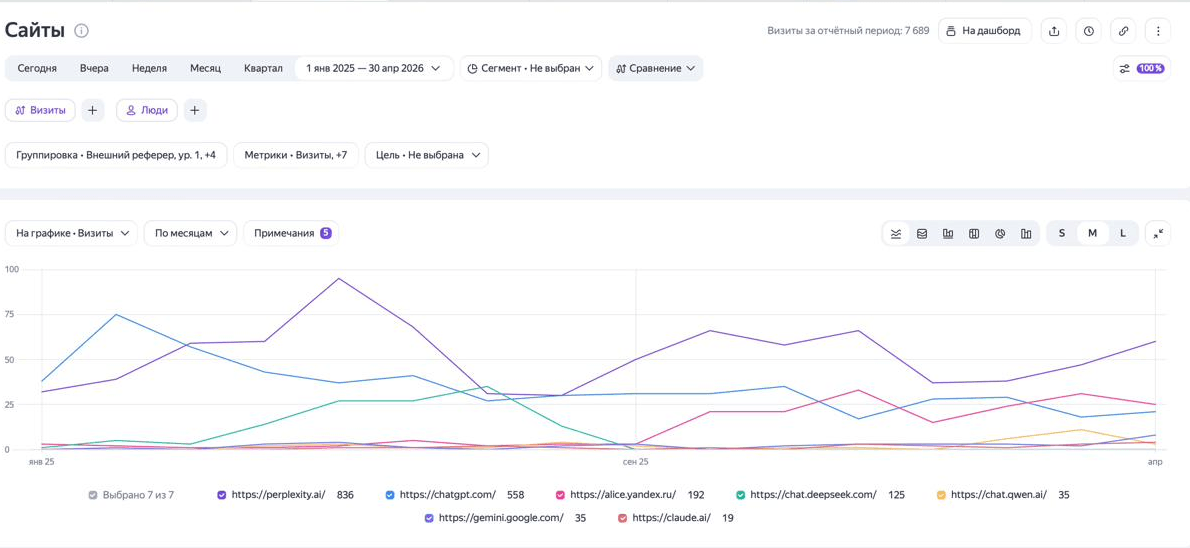Open По месяцам grouping dropdown
The height and width of the screenshot is (548, 1190).
190,233
